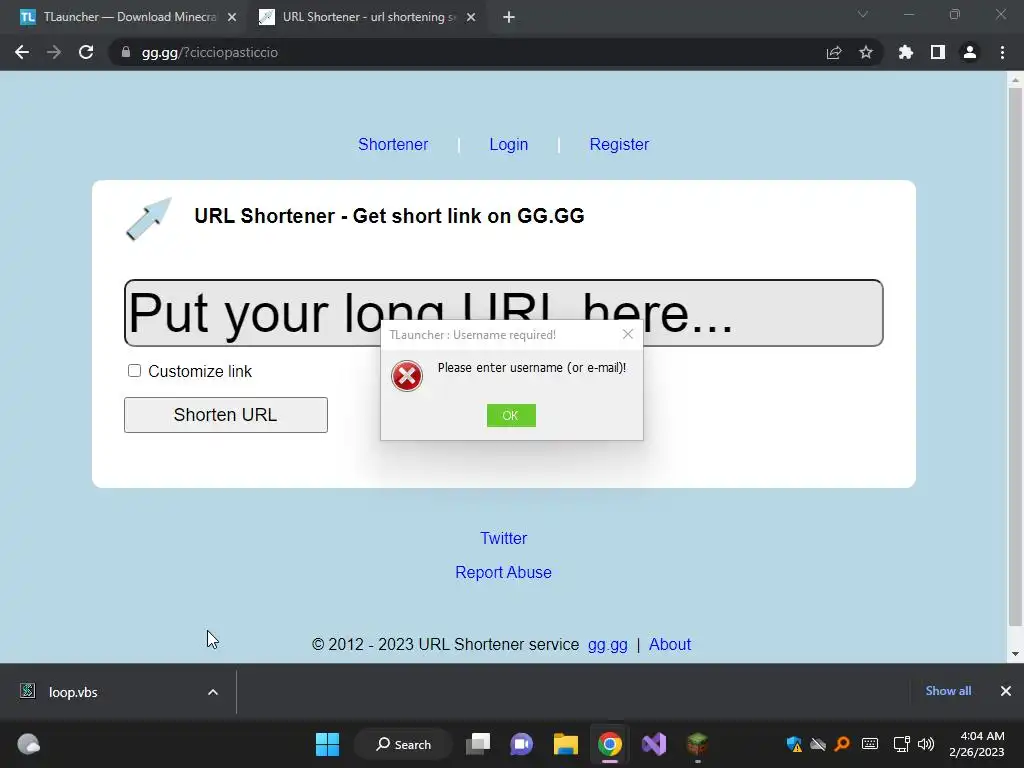Click the volume speaker tray icon

[925, 744]
